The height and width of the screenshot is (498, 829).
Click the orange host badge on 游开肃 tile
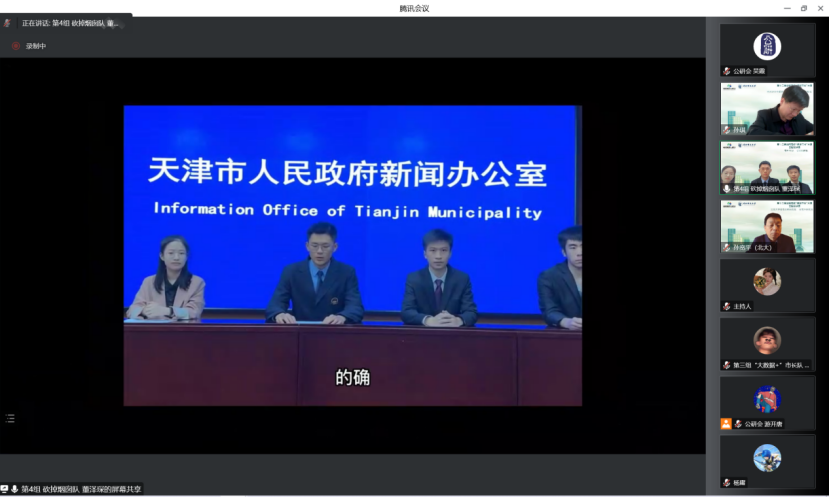point(726,424)
